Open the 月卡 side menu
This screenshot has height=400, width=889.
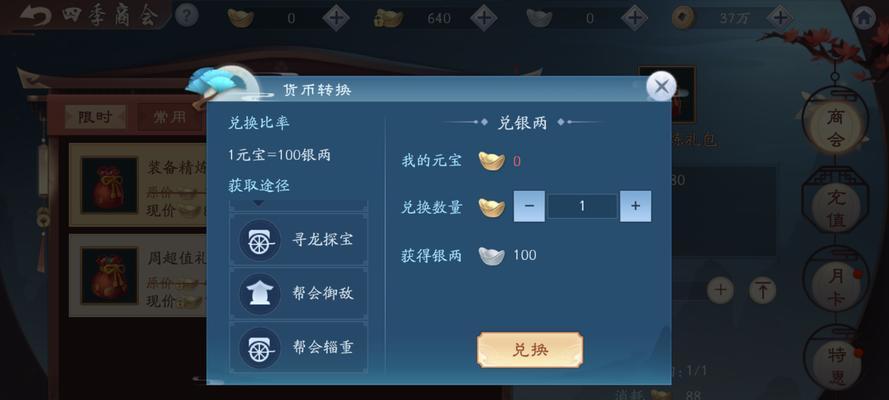click(x=836, y=286)
